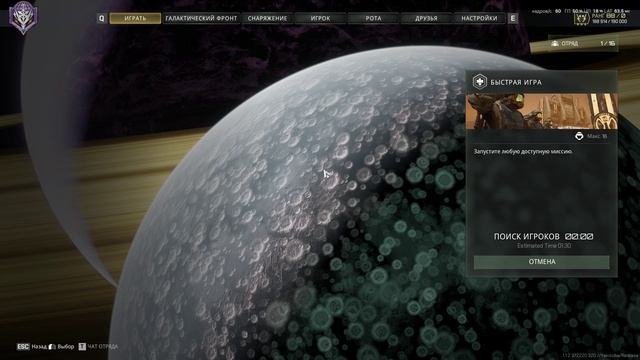Click the ESC Назад back prompt

(32, 347)
